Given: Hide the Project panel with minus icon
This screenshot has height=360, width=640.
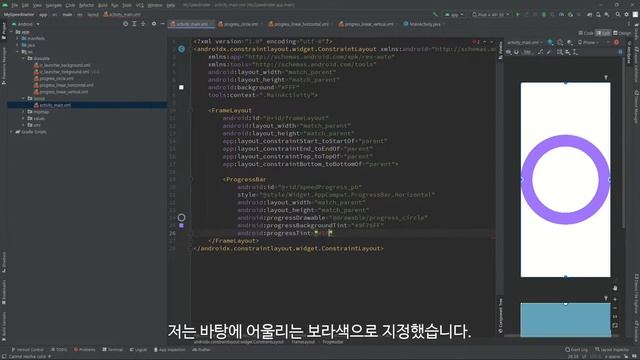Looking at the screenshot, I should pyautogui.click(x=162, y=24).
